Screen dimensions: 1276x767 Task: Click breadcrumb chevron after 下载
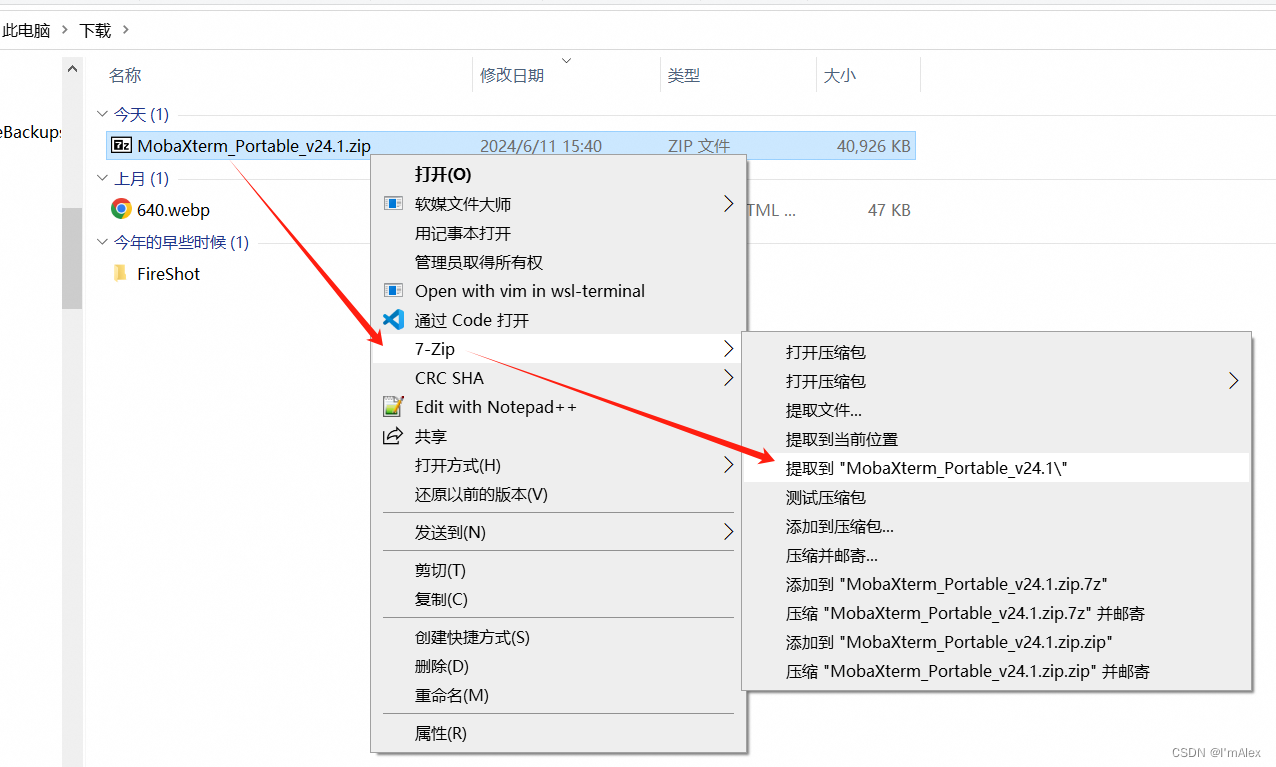(x=125, y=30)
